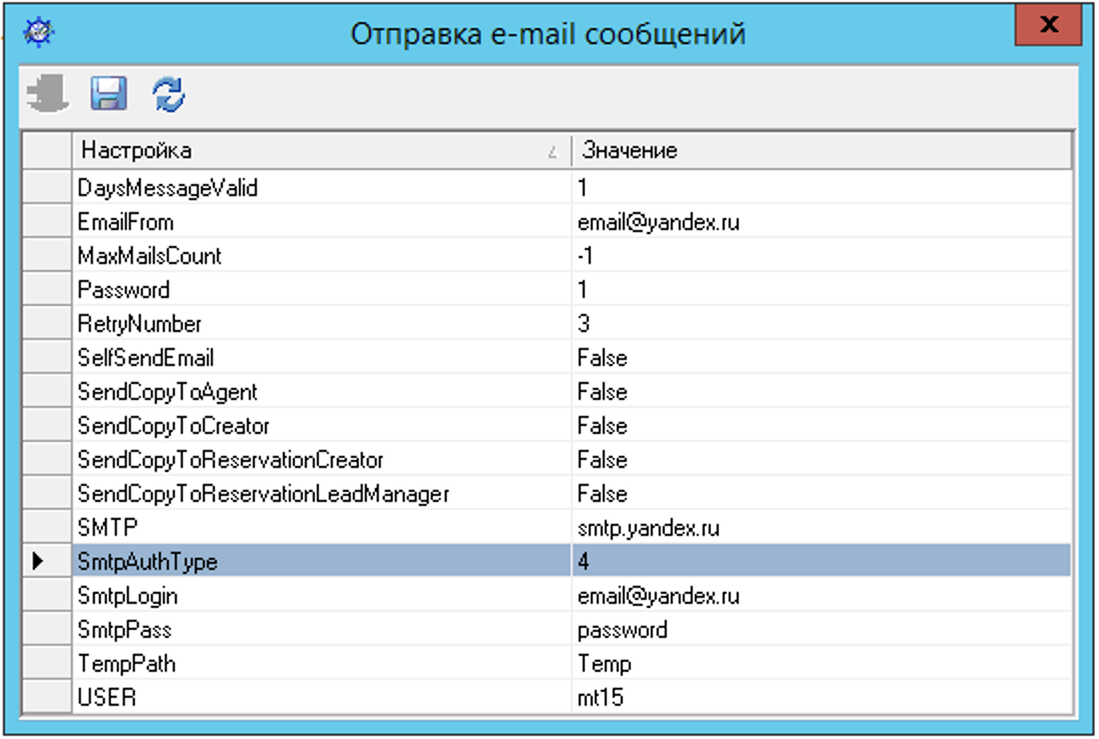The image size is (1099, 739).
Task: Click the blue floppy disk Save icon
Action: [108, 95]
